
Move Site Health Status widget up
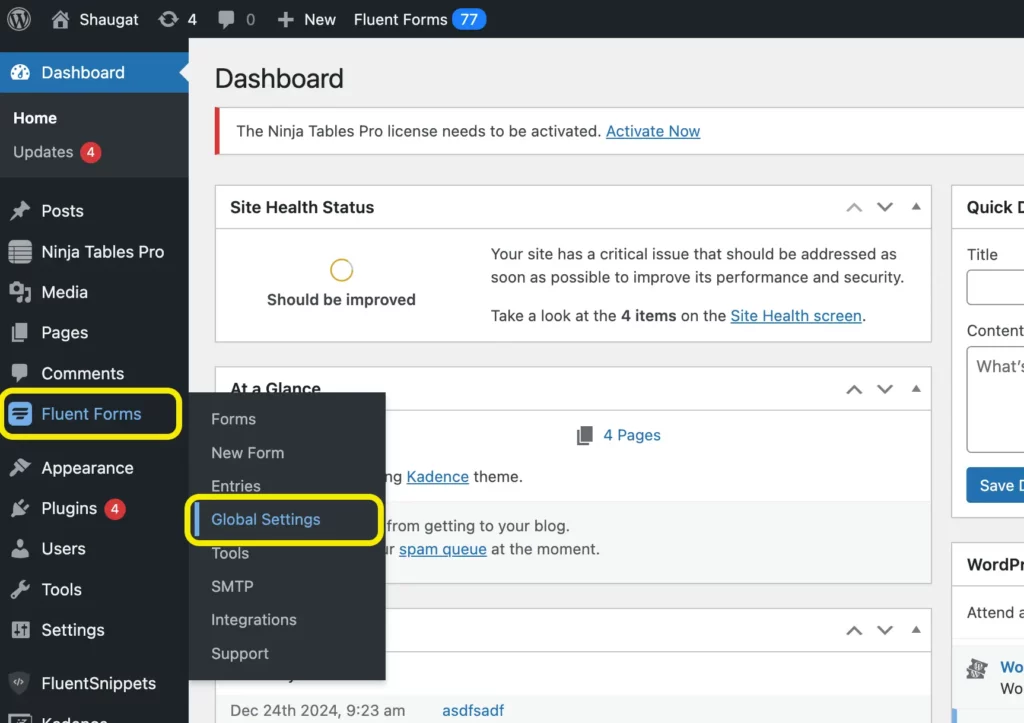854,208
